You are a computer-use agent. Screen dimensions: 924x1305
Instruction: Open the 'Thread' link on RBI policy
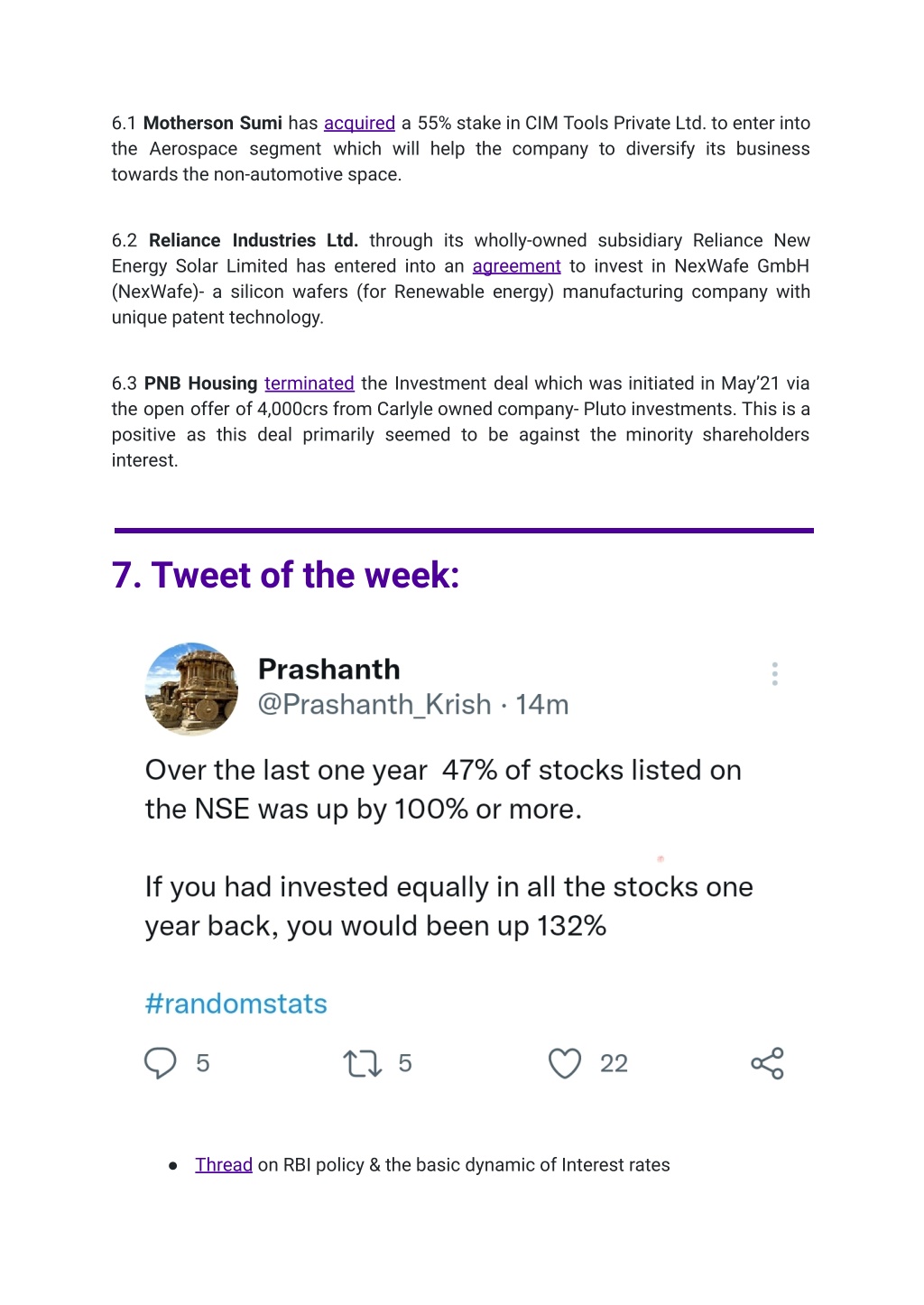224,1165
